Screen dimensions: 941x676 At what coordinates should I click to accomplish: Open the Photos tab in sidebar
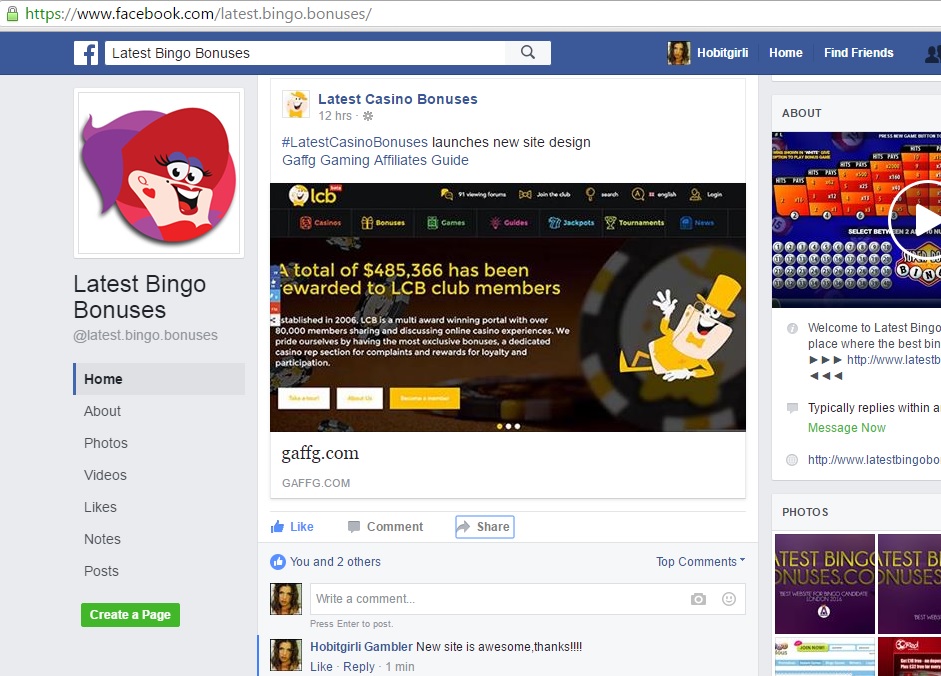click(106, 443)
